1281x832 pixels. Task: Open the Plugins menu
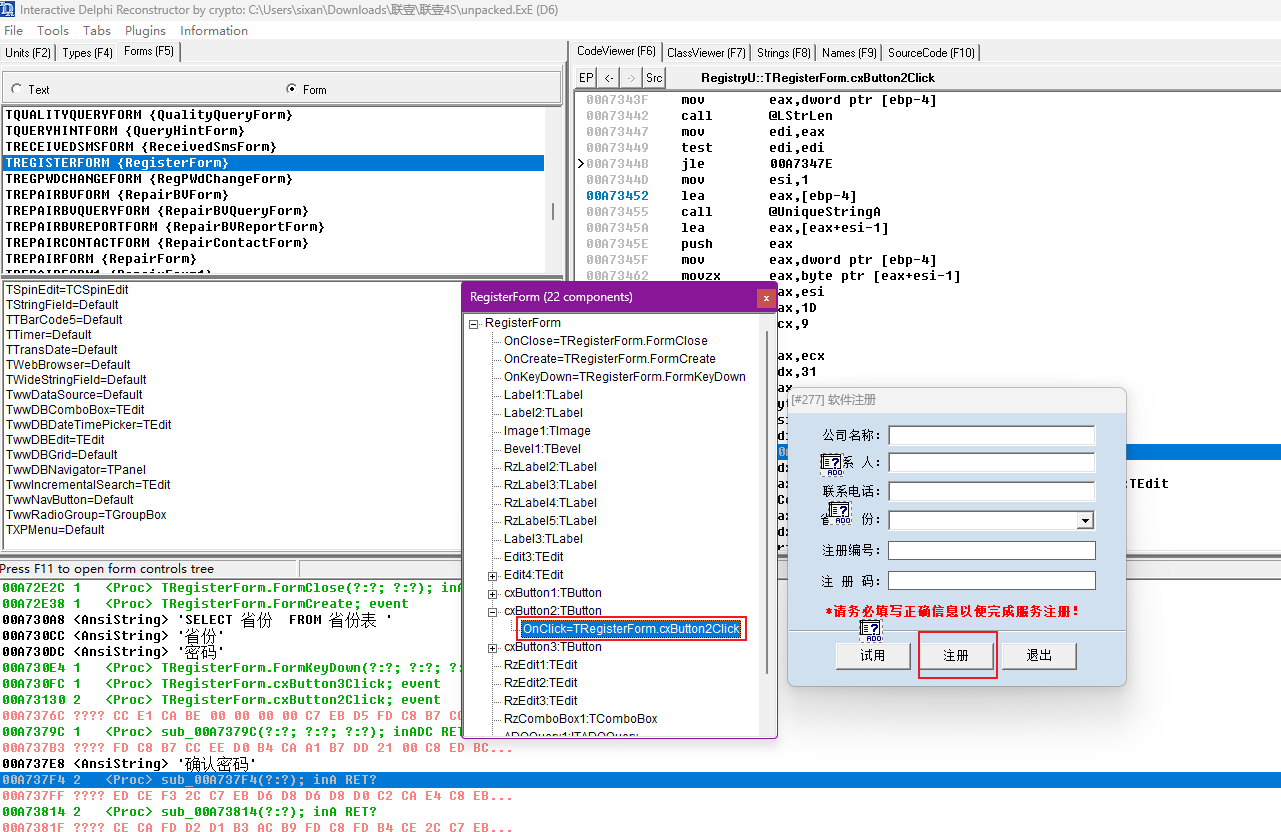(x=146, y=31)
